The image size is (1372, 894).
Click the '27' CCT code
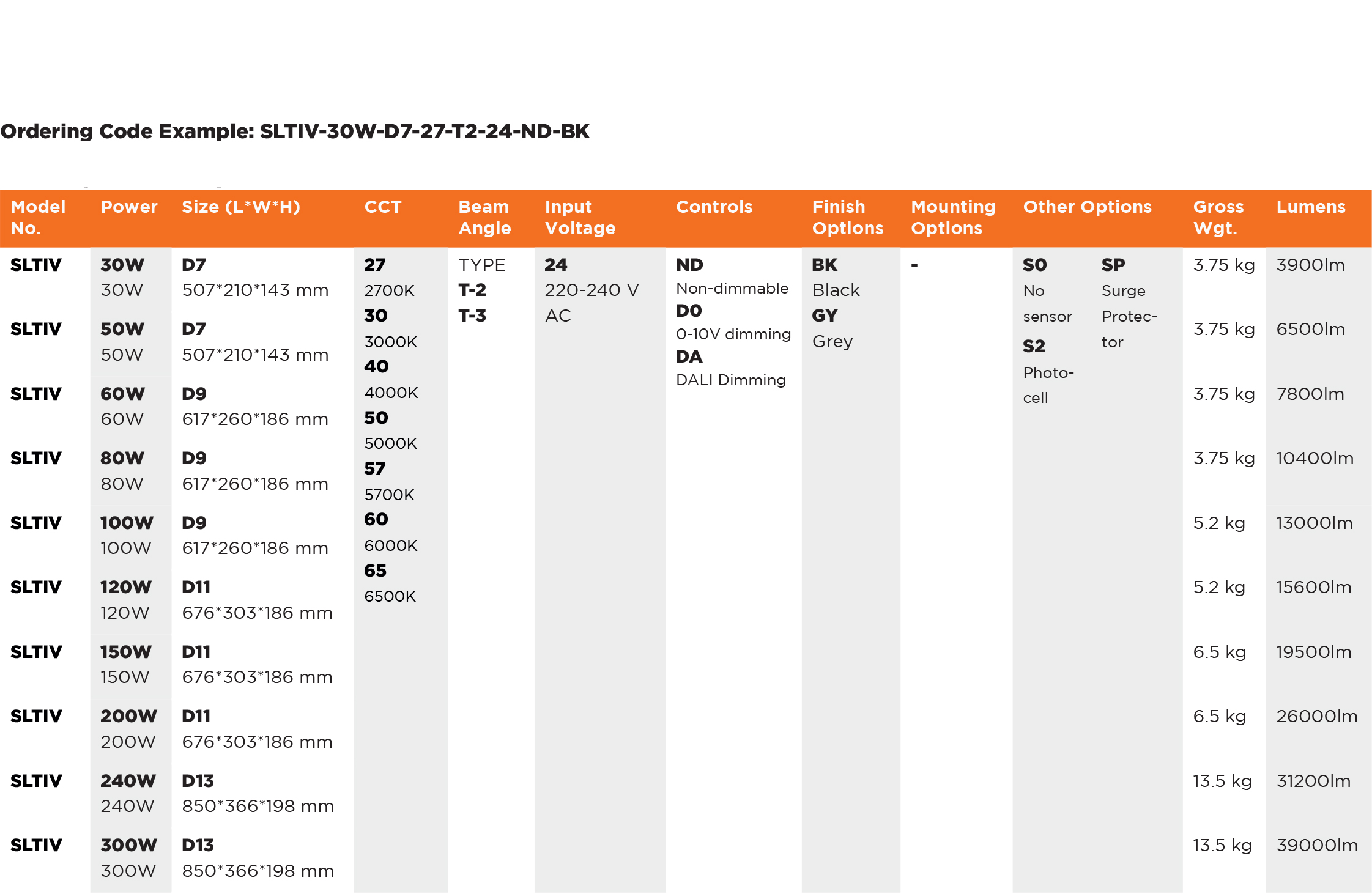coord(375,265)
